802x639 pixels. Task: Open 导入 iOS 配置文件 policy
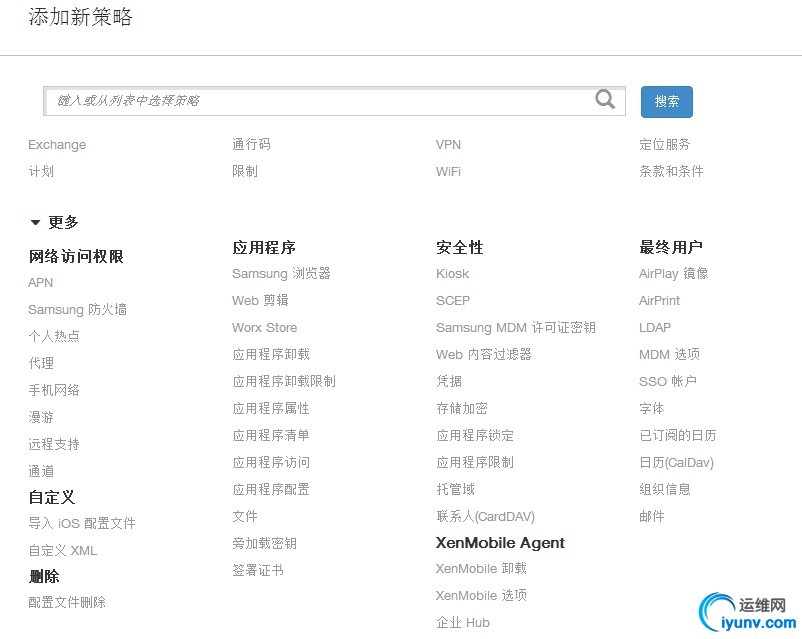(82, 523)
